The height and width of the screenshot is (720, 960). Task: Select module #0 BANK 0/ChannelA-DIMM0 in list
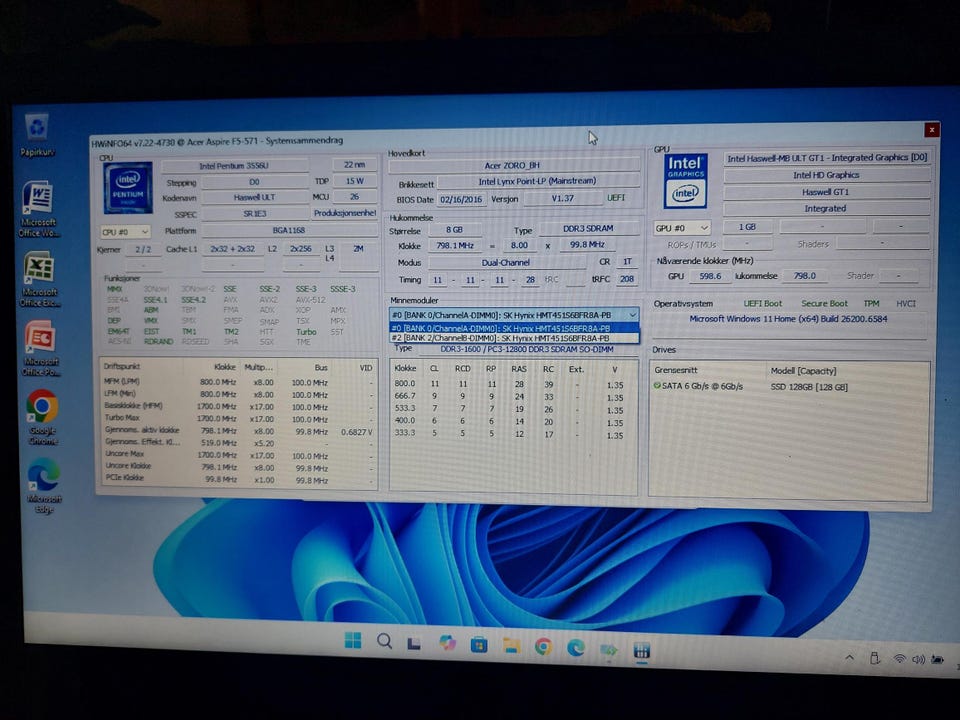click(514, 328)
